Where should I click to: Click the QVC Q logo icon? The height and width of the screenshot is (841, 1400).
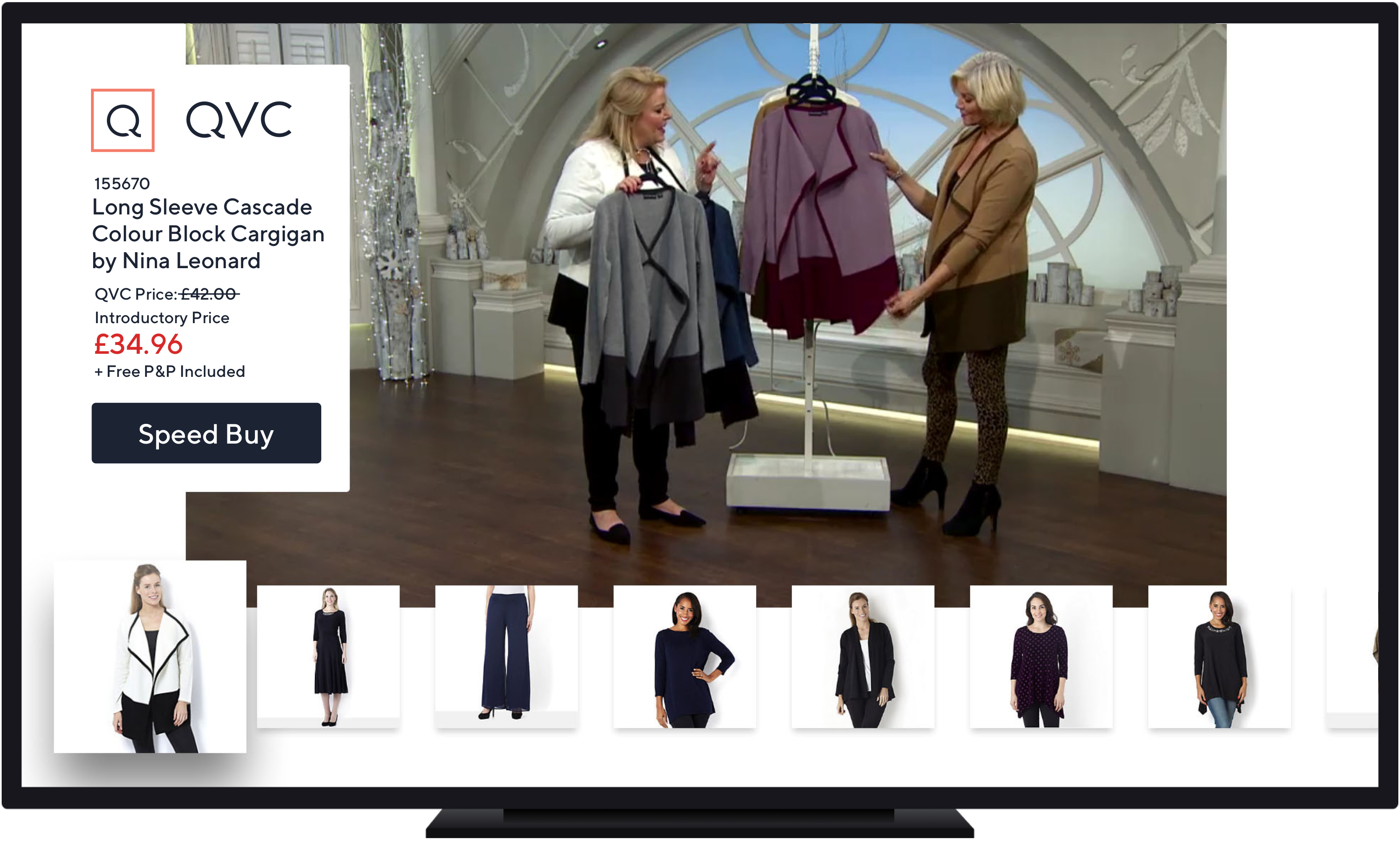tap(123, 120)
